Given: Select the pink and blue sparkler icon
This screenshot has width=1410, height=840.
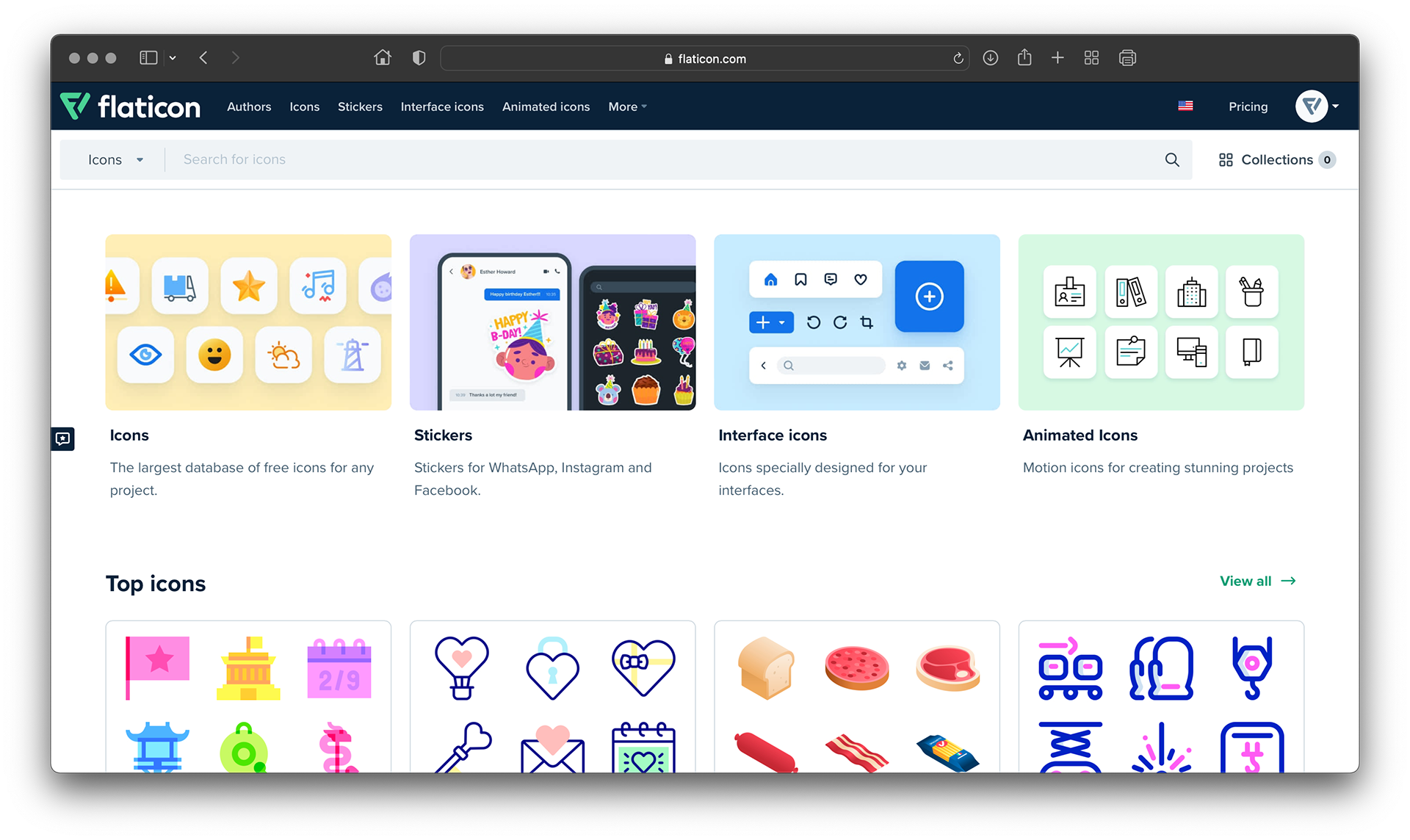Looking at the screenshot, I should (x=1161, y=747).
